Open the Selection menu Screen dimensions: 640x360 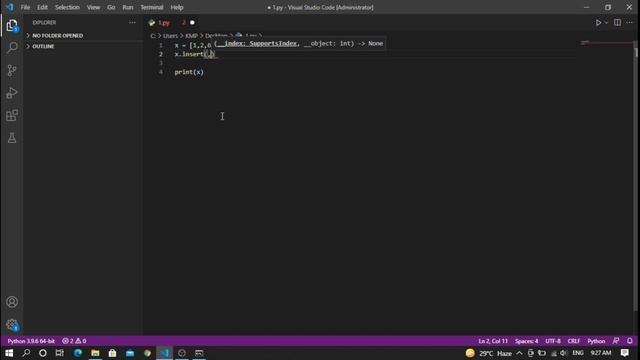(67, 7)
